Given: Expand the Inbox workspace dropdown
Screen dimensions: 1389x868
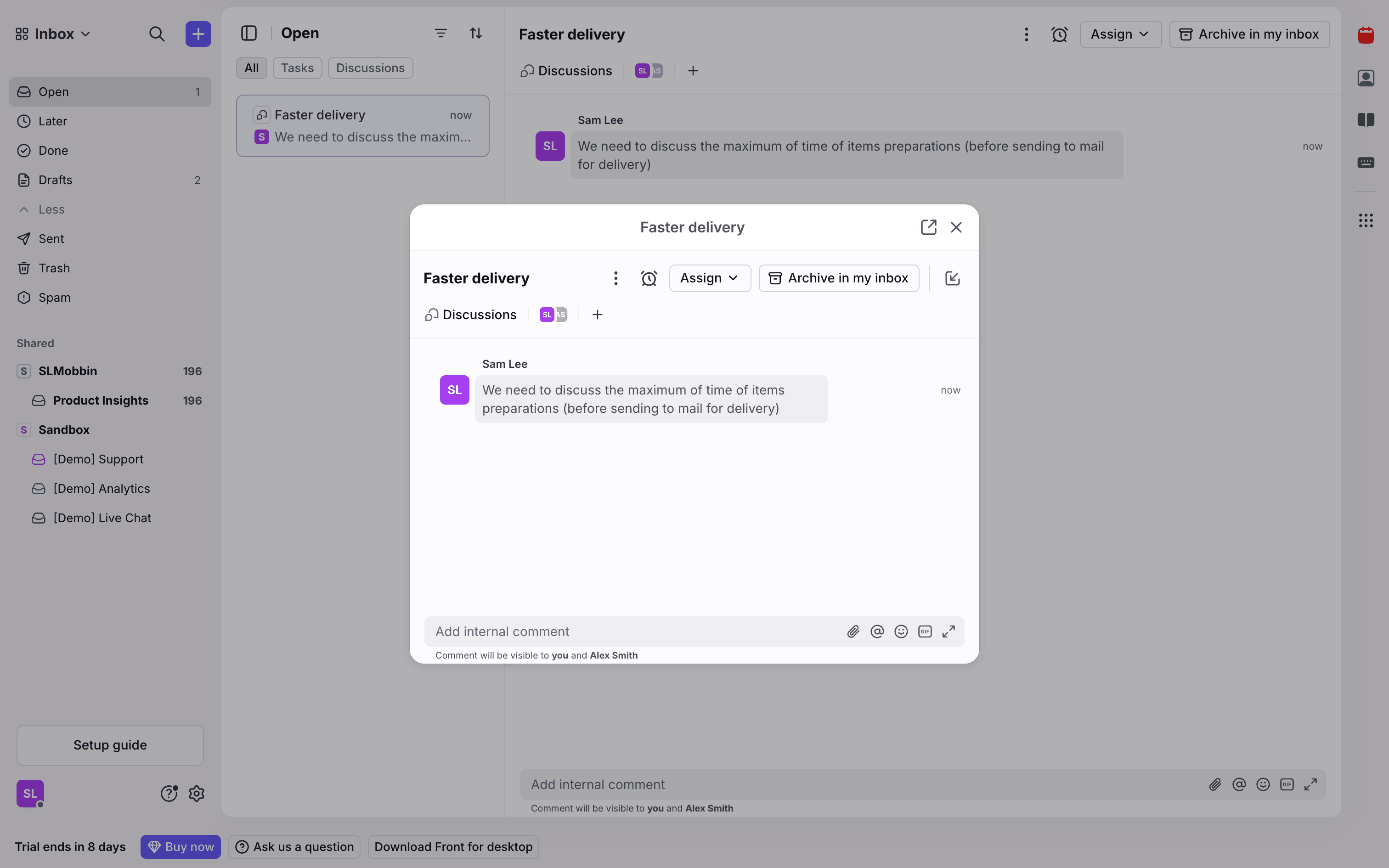Looking at the screenshot, I should click(x=53, y=34).
